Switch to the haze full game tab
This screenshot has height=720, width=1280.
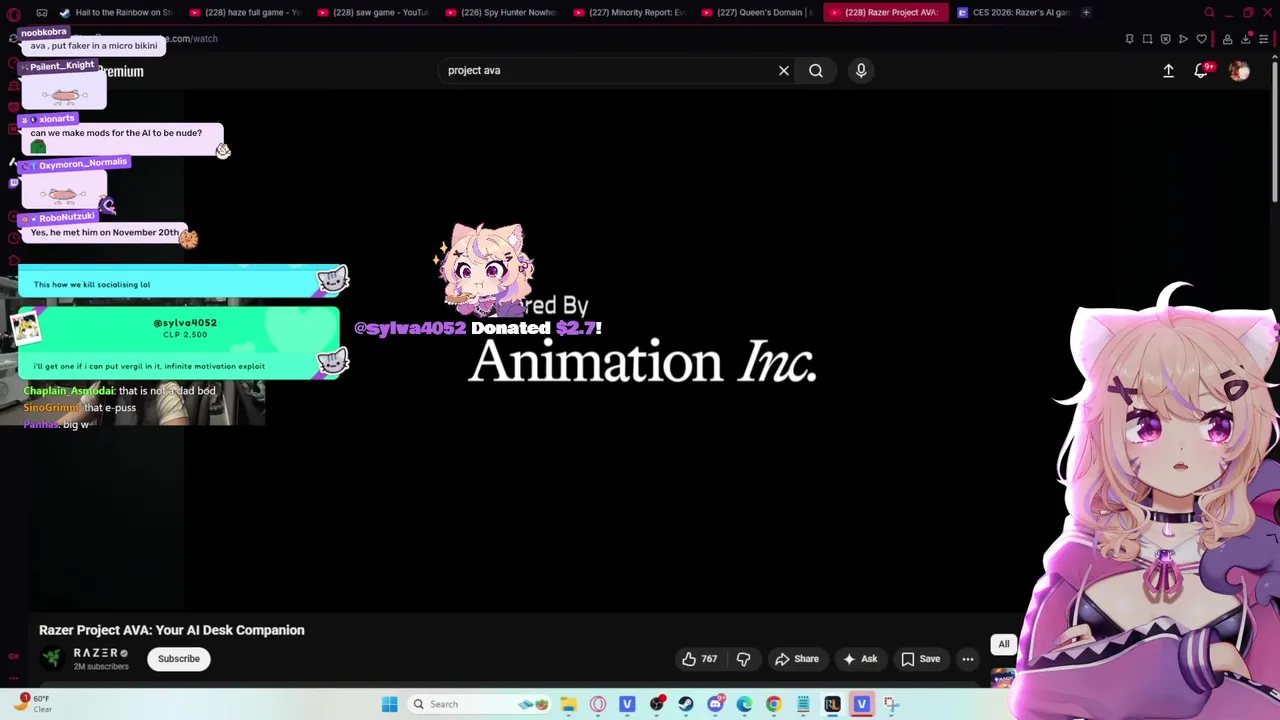coord(245,12)
